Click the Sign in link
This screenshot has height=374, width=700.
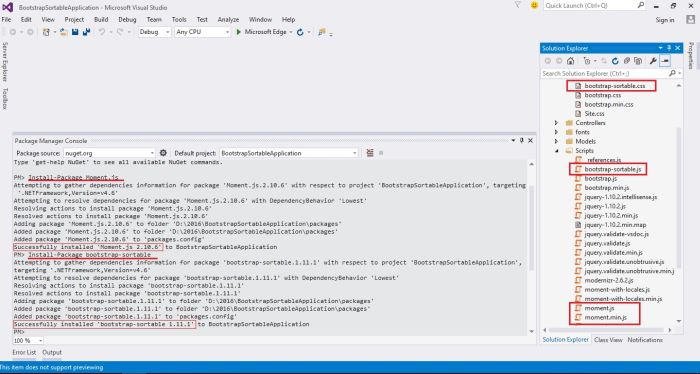point(665,20)
